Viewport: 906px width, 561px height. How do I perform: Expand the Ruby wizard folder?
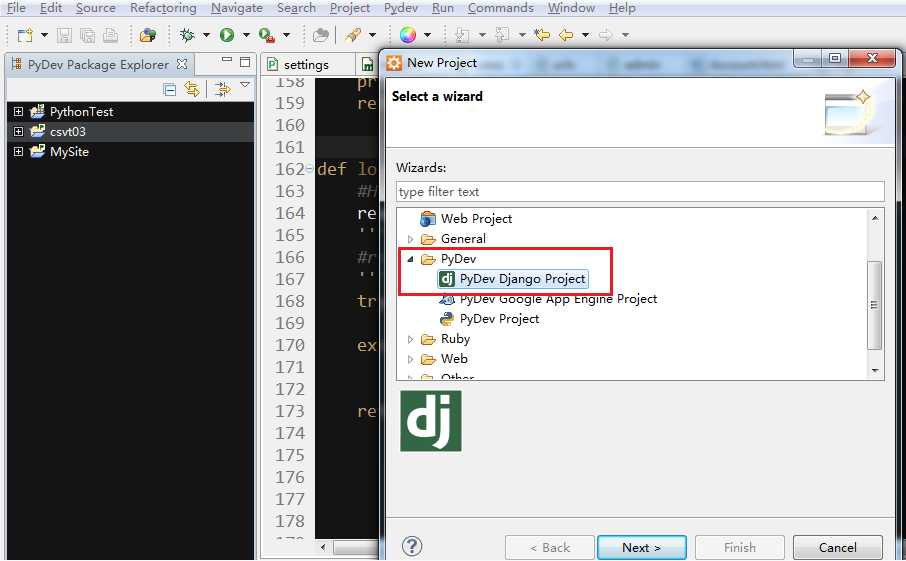(x=410, y=339)
